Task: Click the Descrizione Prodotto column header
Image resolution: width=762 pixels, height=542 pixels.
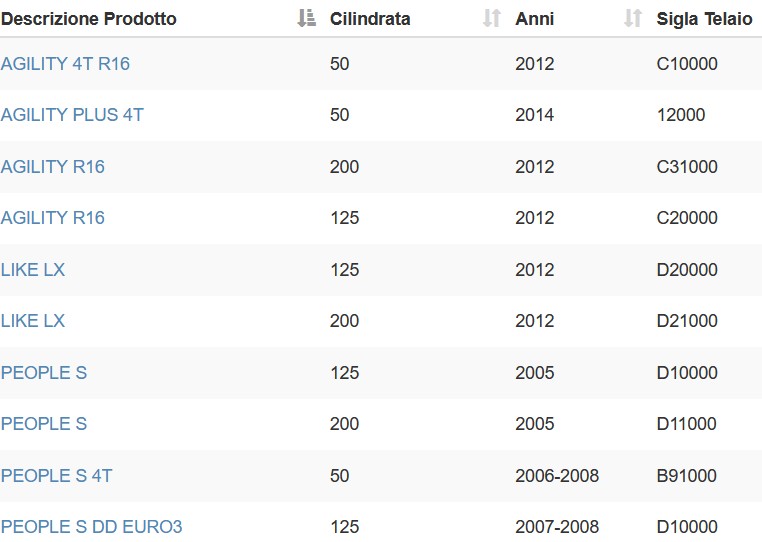Action: 88,19
